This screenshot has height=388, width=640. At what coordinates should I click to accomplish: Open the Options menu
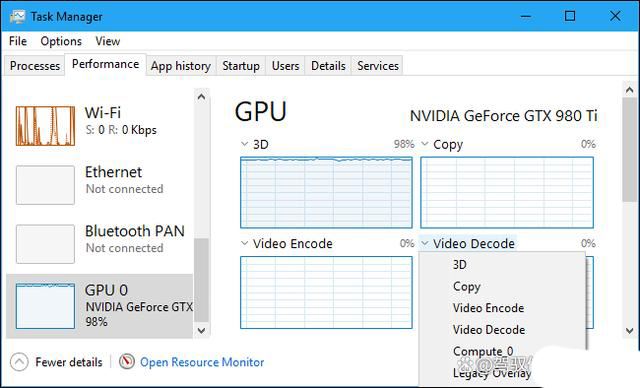coord(61,41)
